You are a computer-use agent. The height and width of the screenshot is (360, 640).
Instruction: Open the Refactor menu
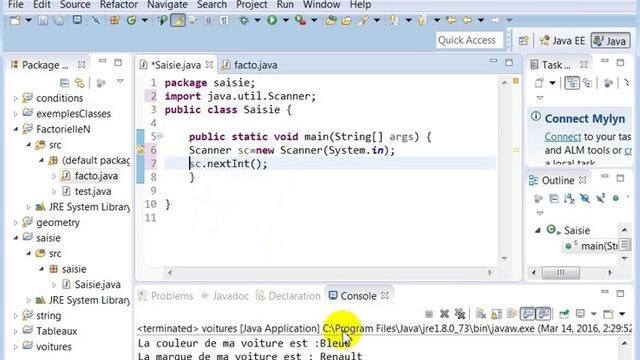119,4
